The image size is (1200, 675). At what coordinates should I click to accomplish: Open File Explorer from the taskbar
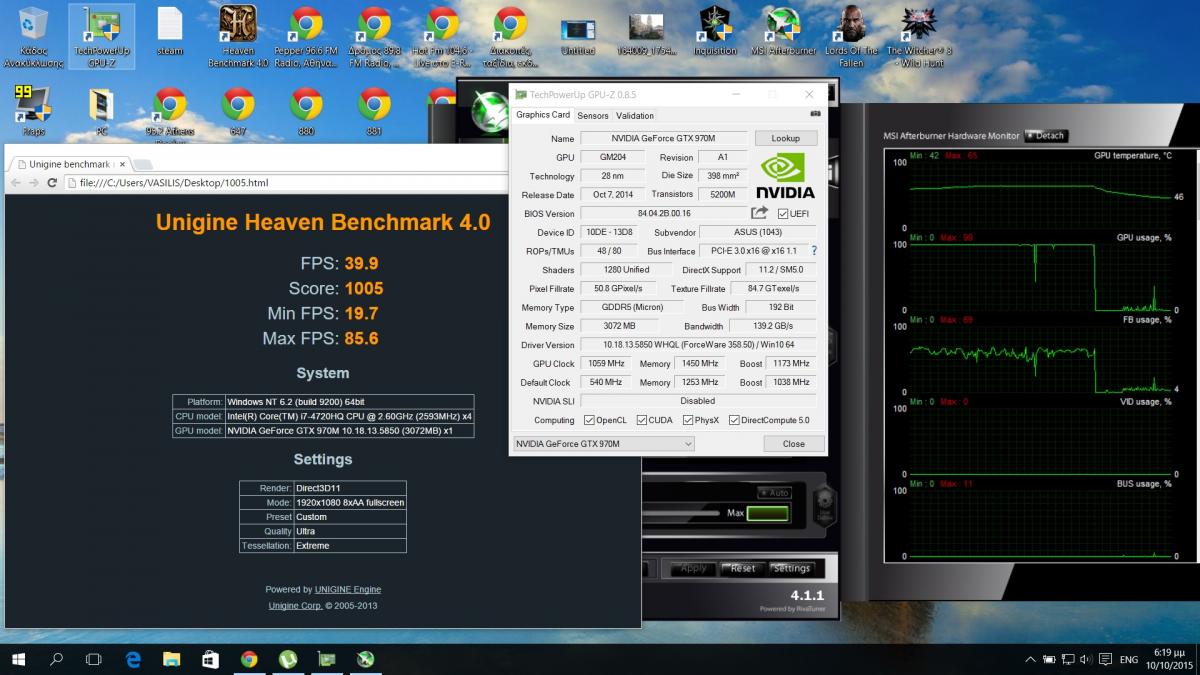[x=171, y=659]
